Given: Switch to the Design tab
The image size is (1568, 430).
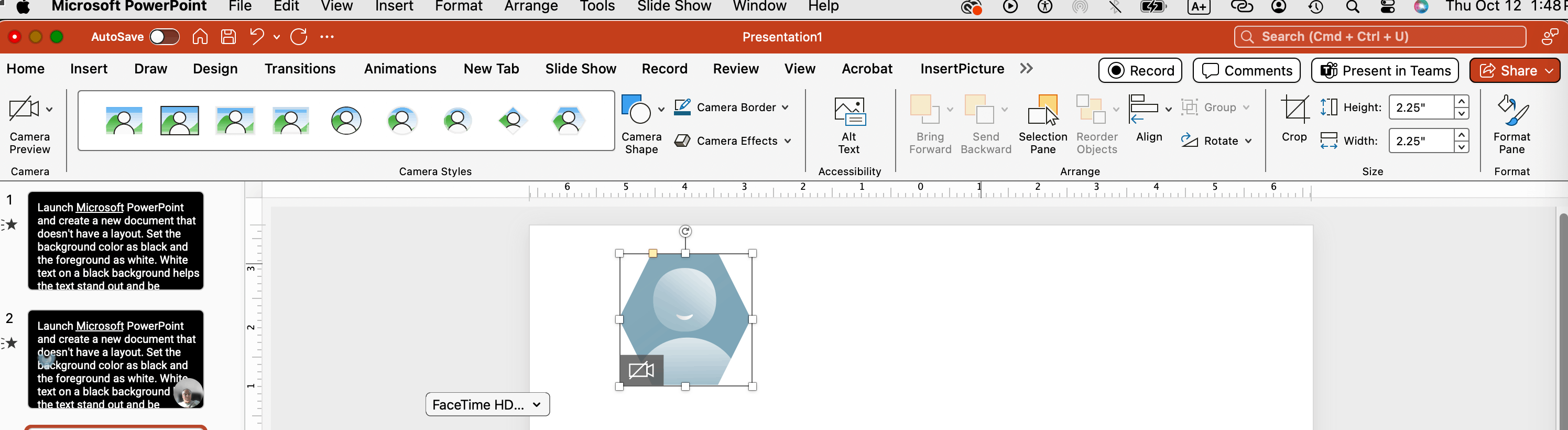Looking at the screenshot, I should pyautogui.click(x=215, y=69).
